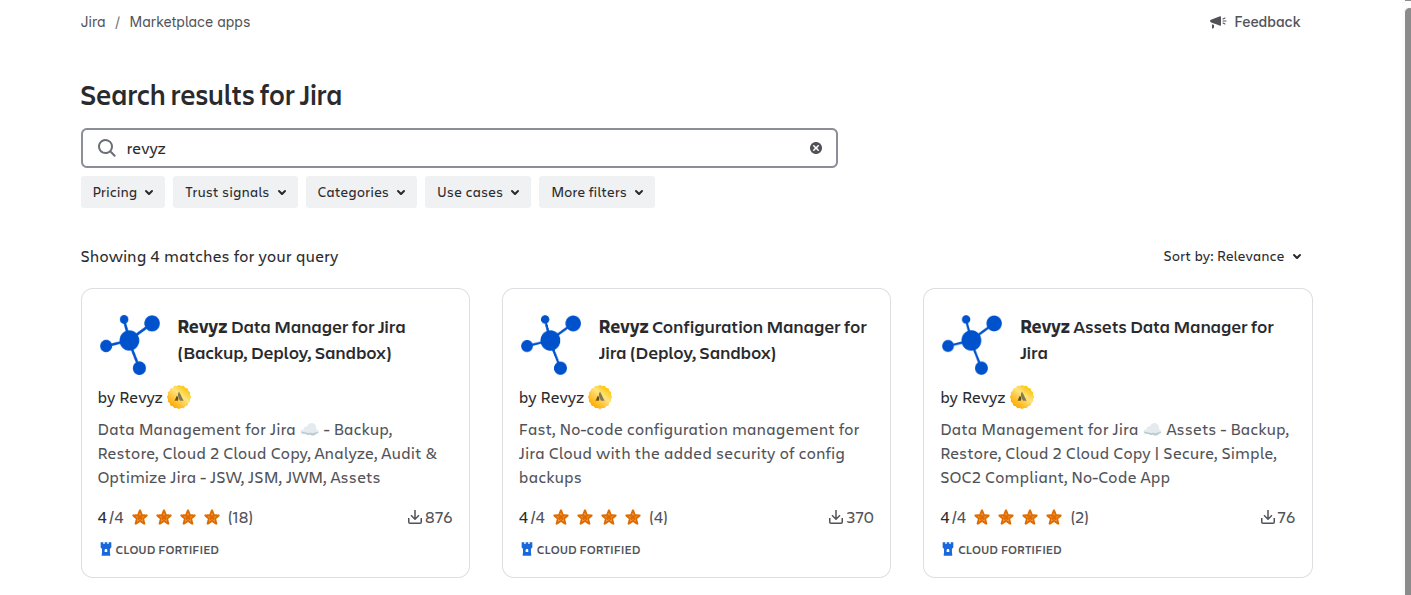Click Cloud Fortified badge on Configuration Manager card
The height and width of the screenshot is (595, 1411).
(x=580, y=549)
